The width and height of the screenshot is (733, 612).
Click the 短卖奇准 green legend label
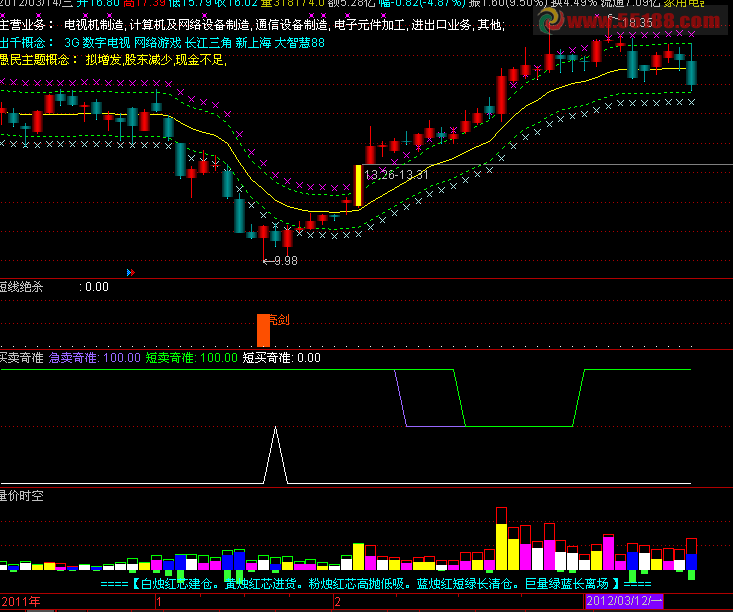(170, 358)
